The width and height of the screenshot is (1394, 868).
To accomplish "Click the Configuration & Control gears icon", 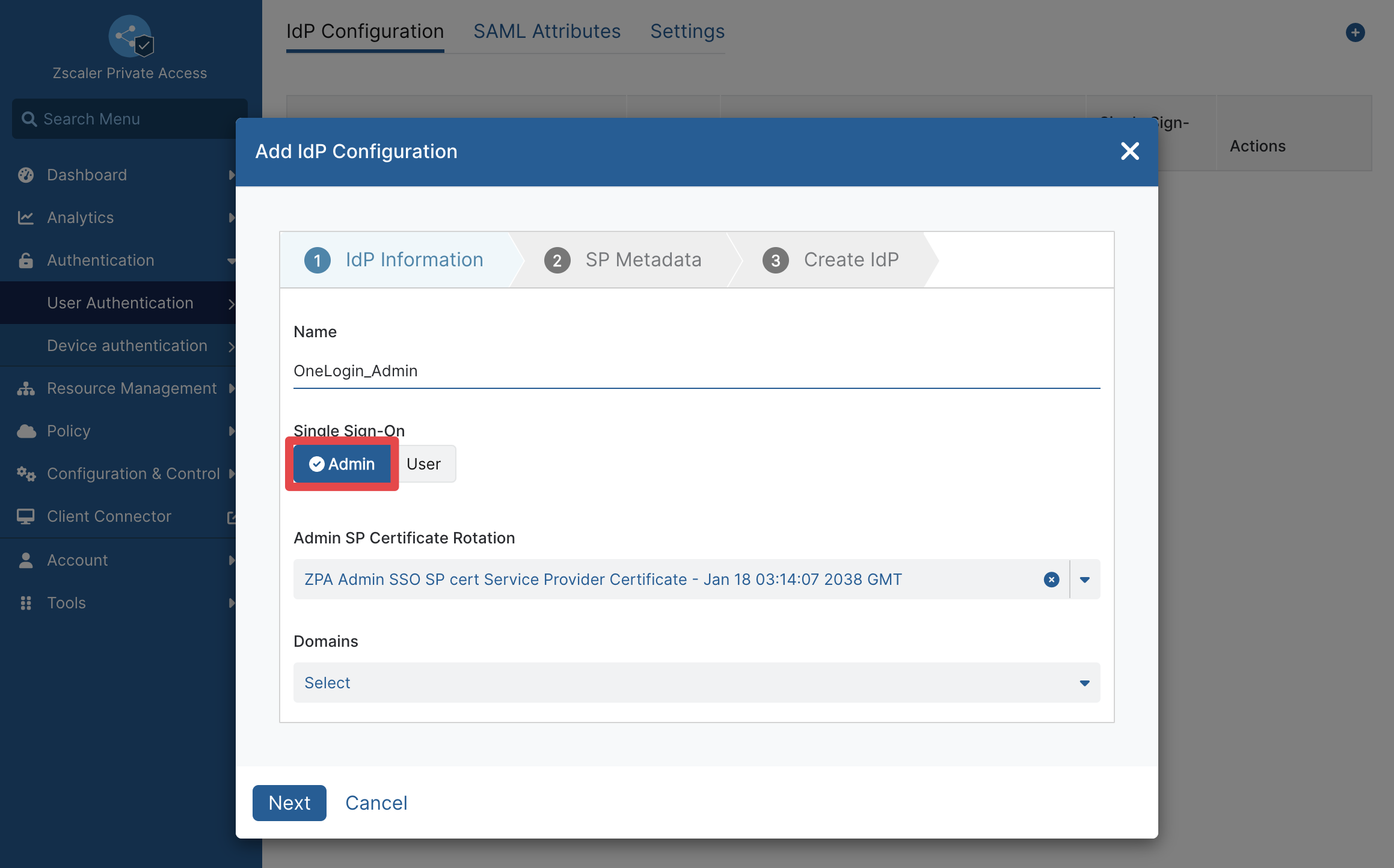I will [26, 474].
